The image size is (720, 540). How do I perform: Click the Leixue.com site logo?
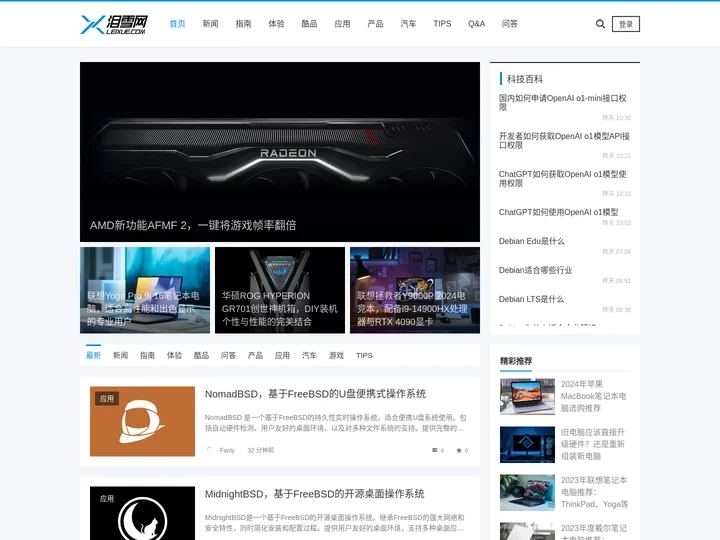(x=114, y=24)
